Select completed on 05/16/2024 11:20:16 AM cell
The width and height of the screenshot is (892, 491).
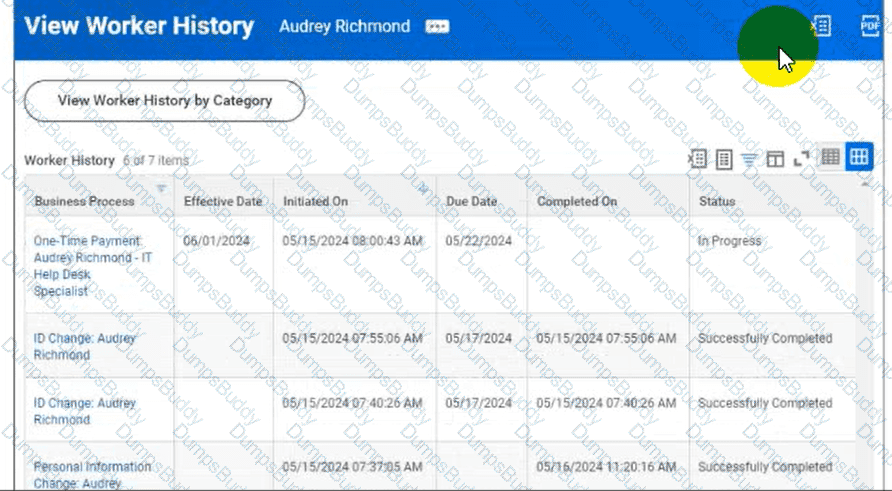coord(608,467)
